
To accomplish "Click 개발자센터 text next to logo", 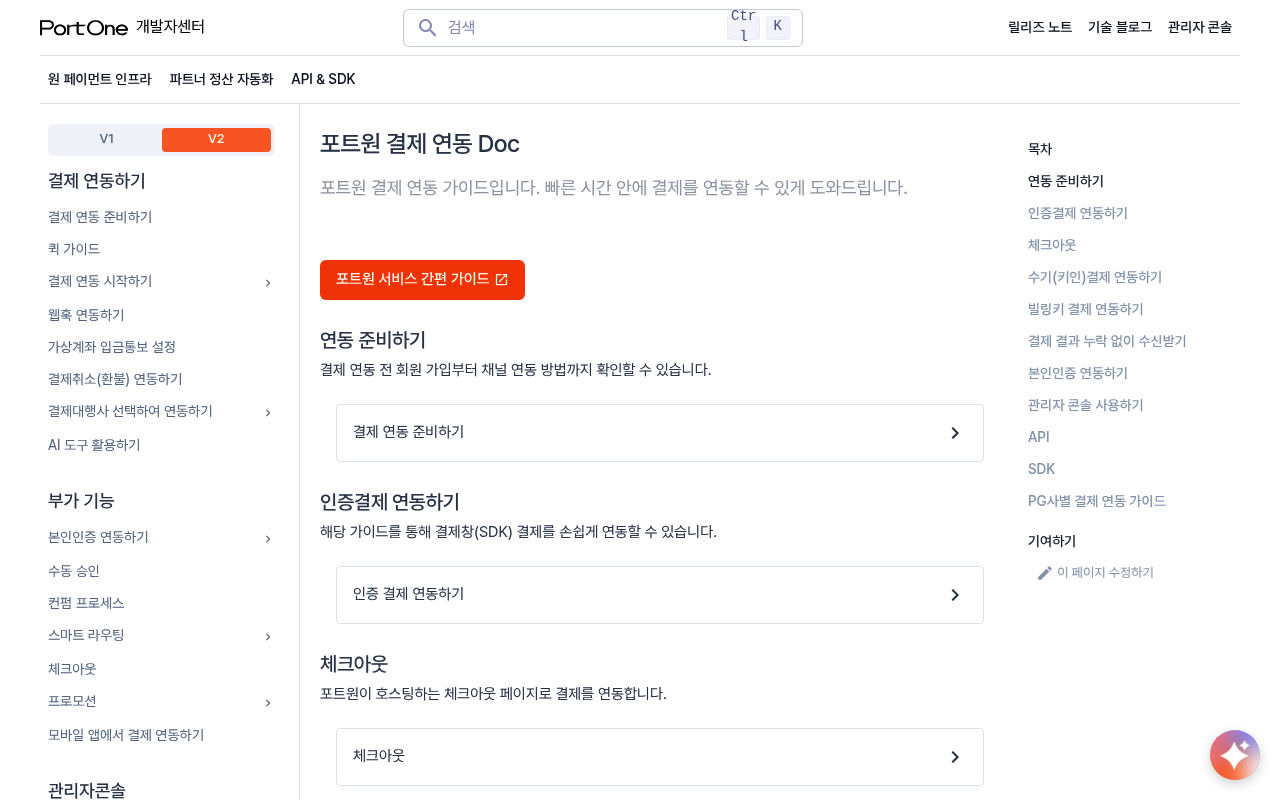I will click(170, 27).
